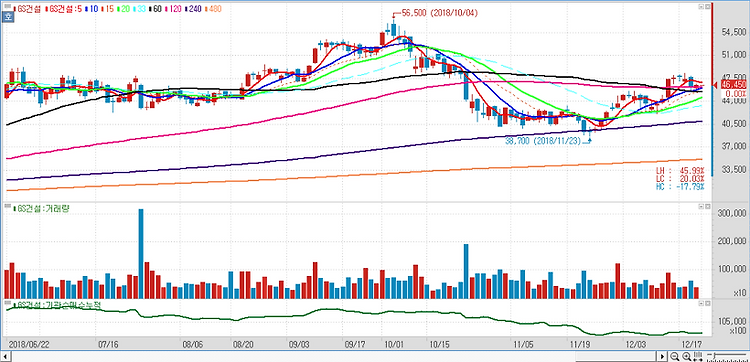The width and height of the screenshot is (750, 362).
Task: Click the 54,500 price axis label
Action: coord(733,32)
